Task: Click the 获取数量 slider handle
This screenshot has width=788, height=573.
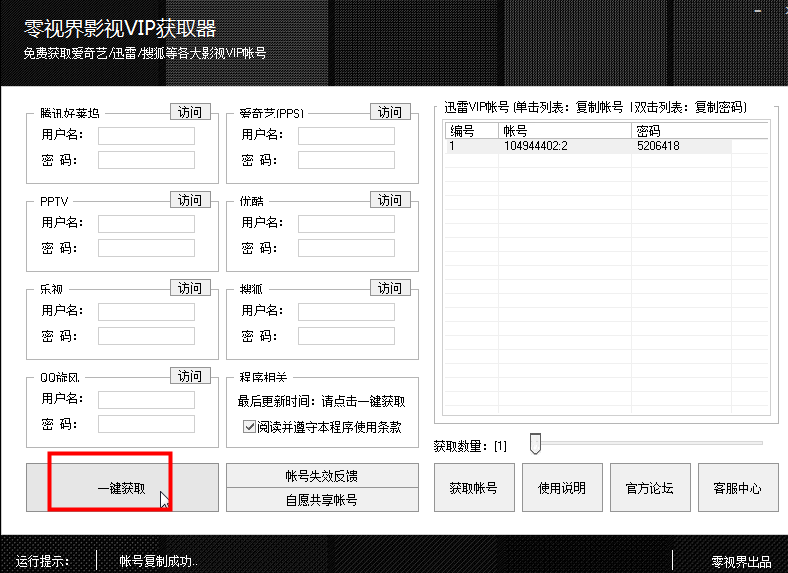Action: (535, 443)
